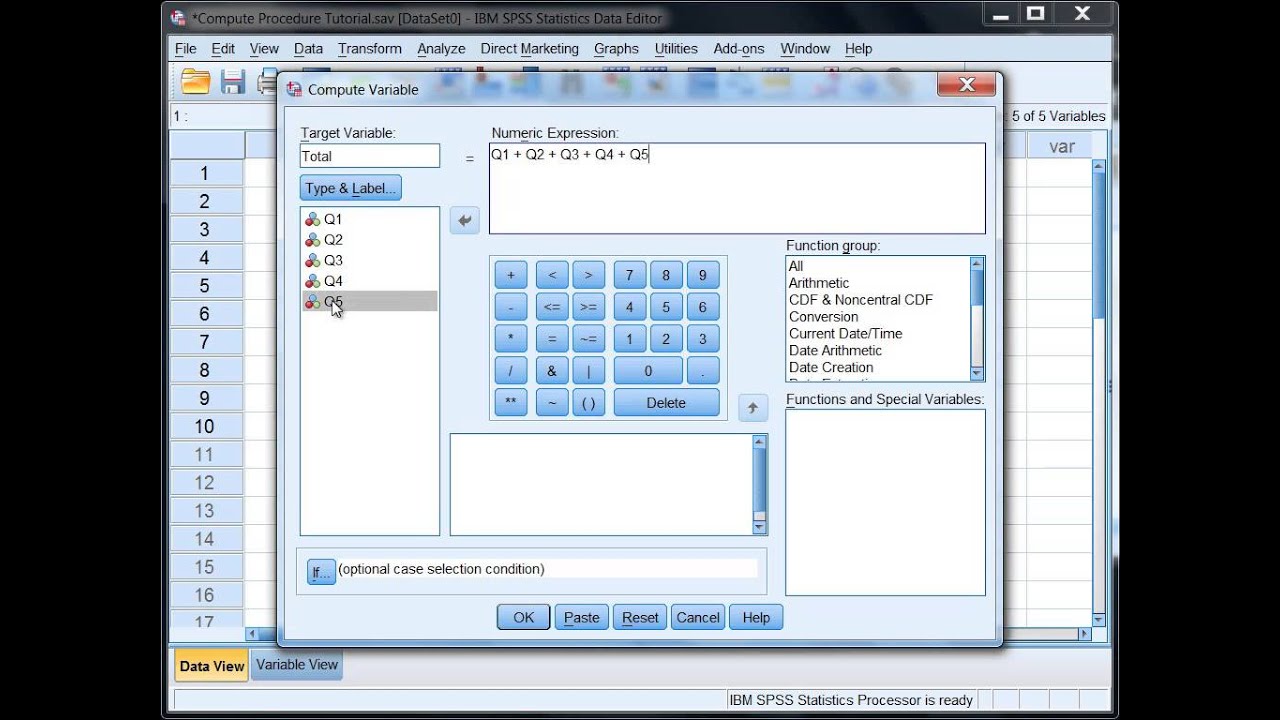
Task: Open the Graphs menu
Action: tap(616, 48)
